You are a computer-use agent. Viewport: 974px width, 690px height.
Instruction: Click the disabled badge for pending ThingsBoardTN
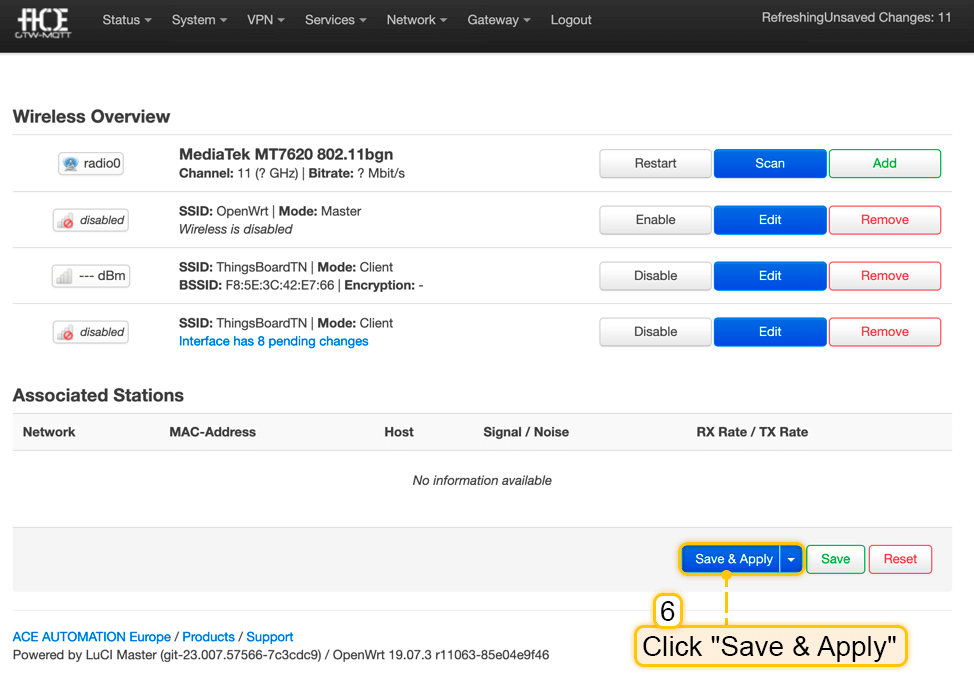pyautogui.click(x=91, y=332)
